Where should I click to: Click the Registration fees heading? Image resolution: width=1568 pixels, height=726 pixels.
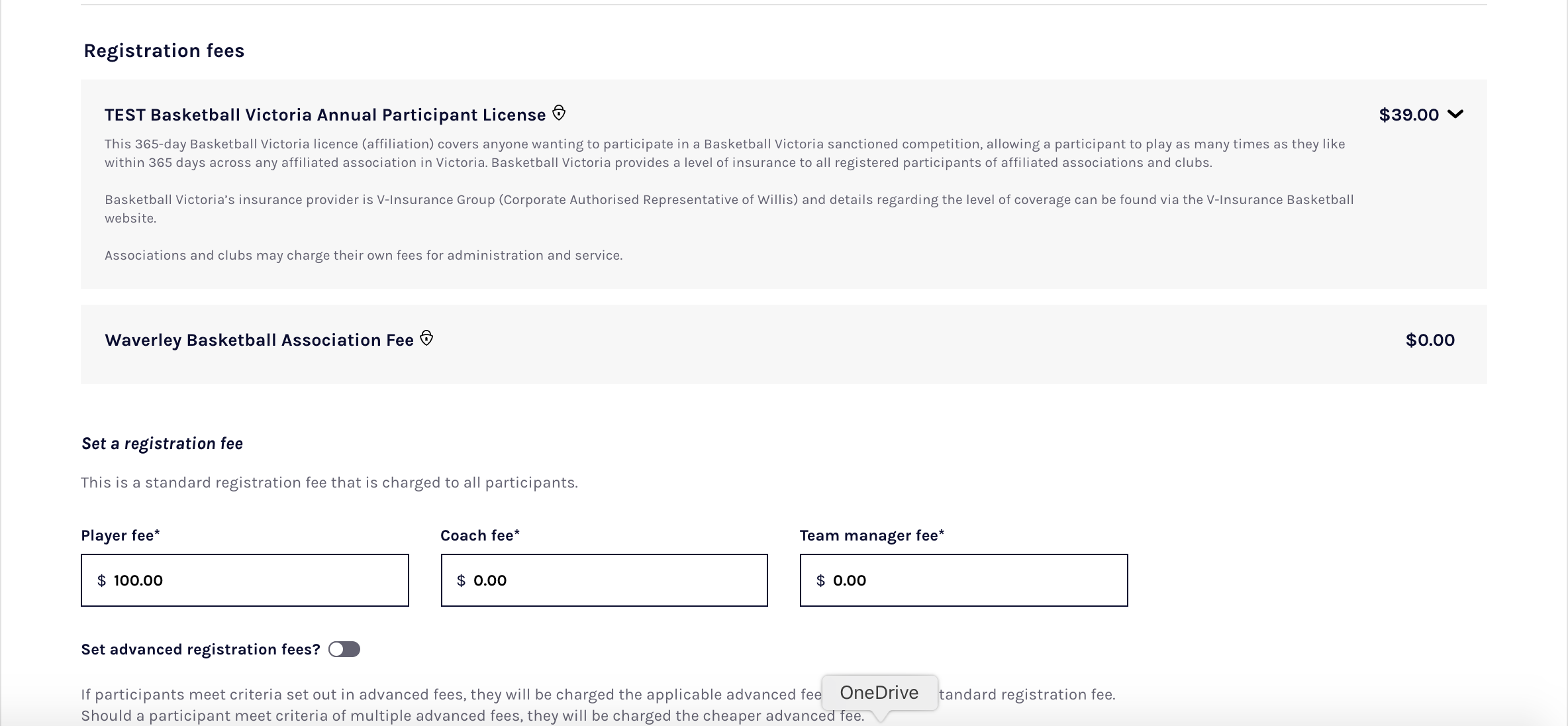164,50
